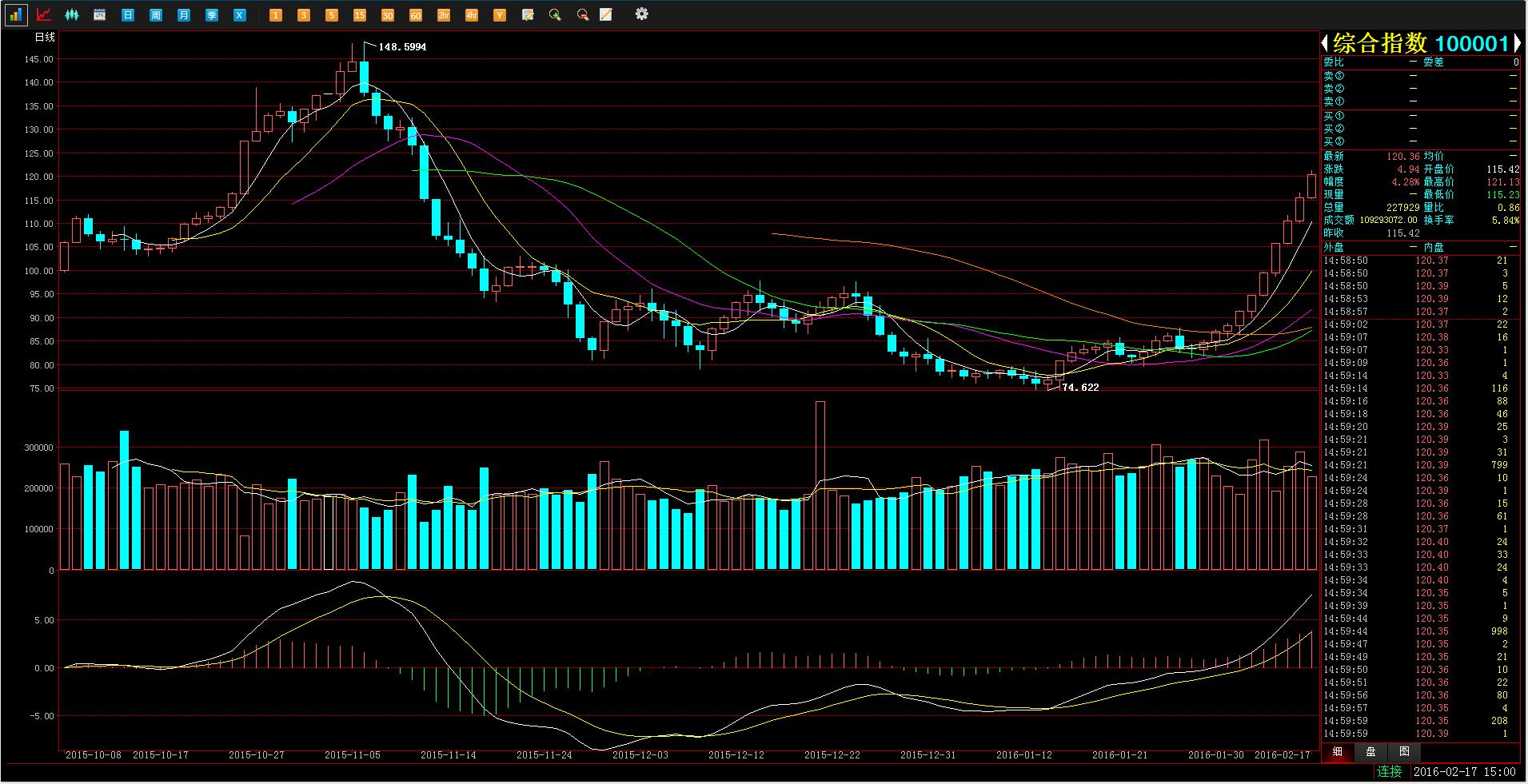Viewport: 1528px width, 784px height.
Task: Switch to the 细 detail tab
Action: (1338, 751)
